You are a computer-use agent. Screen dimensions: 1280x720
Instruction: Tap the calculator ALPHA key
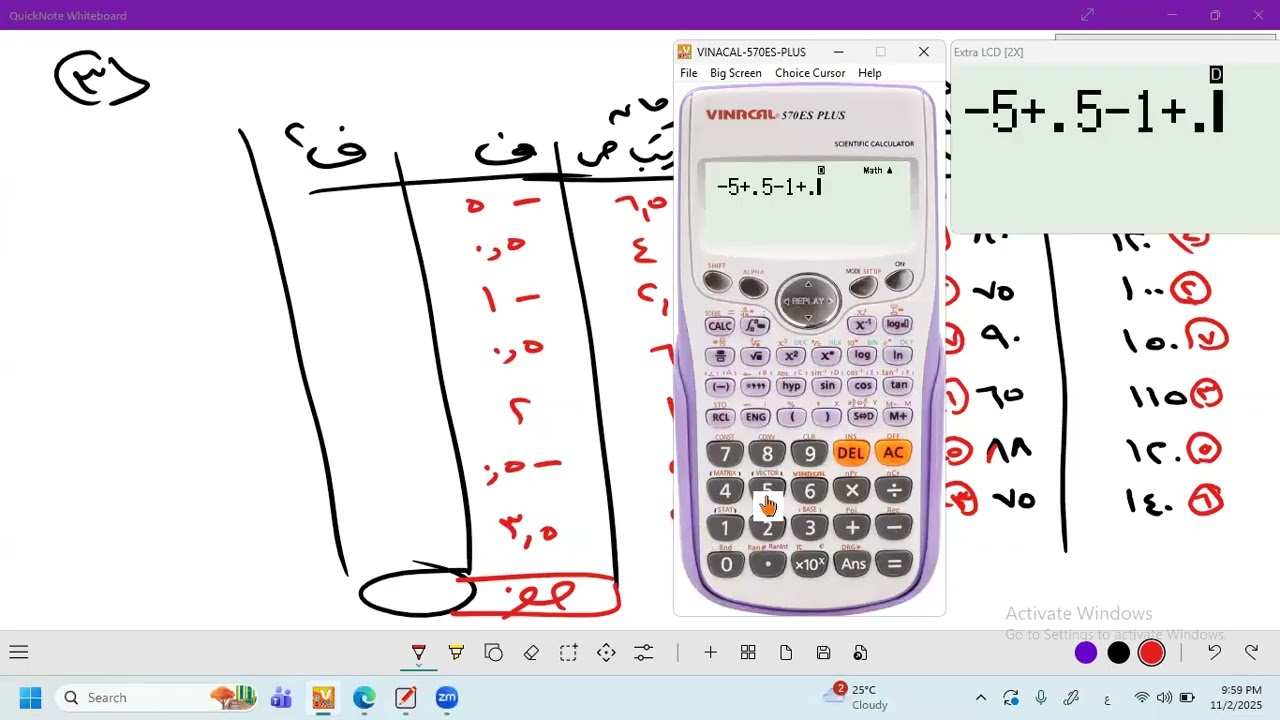[x=753, y=287]
